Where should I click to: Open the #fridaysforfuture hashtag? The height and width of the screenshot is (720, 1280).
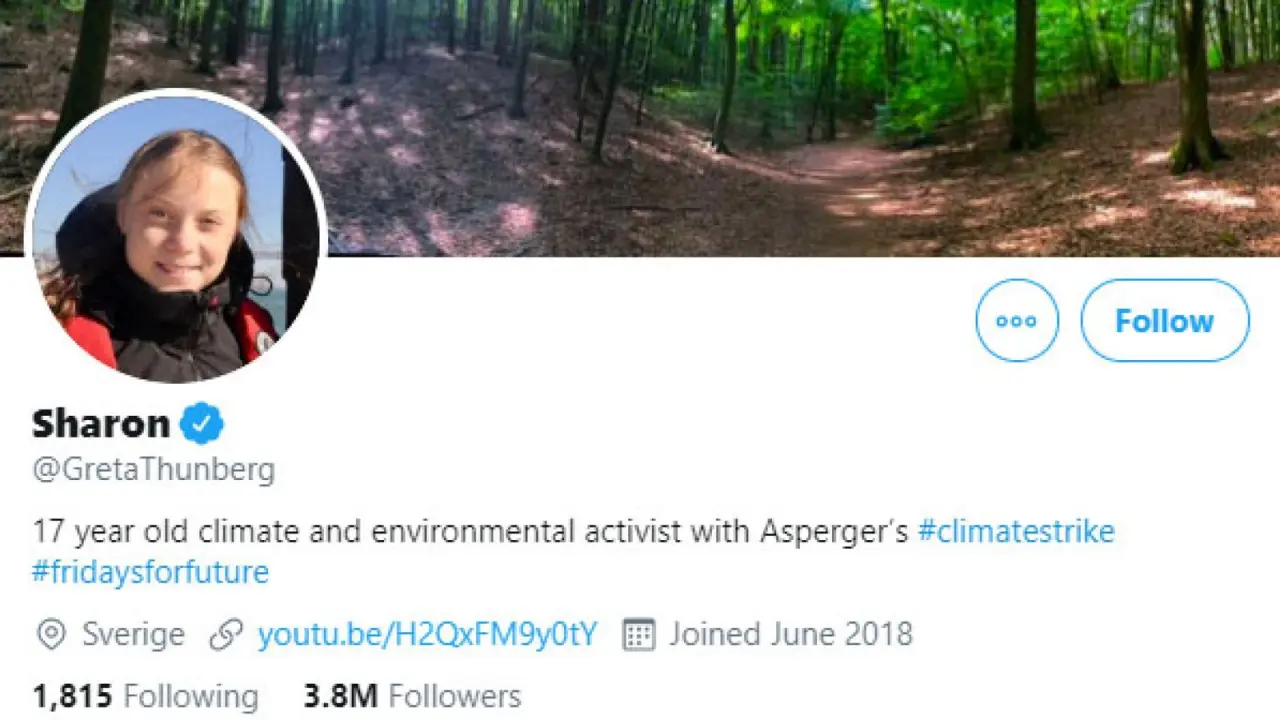[150, 572]
